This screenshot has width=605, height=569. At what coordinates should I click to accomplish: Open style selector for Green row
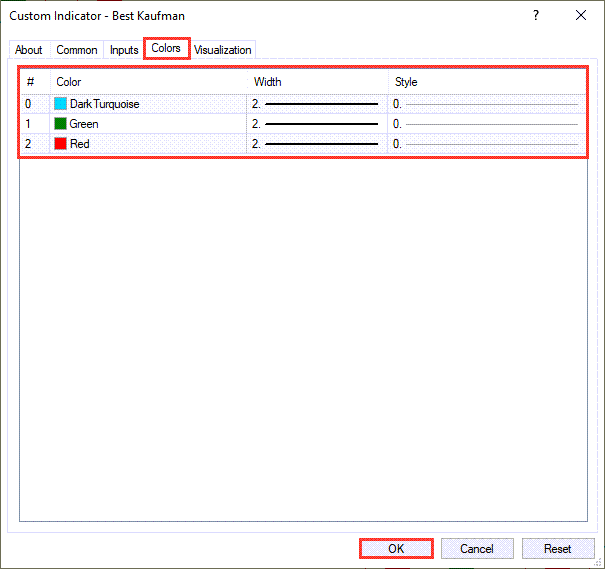coord(487,124)
